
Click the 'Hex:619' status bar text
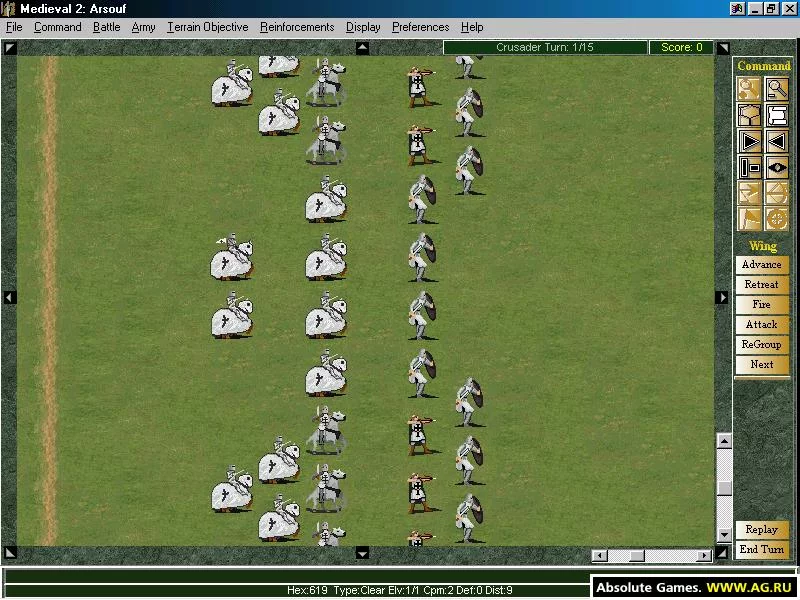click(x=307, y=590)
